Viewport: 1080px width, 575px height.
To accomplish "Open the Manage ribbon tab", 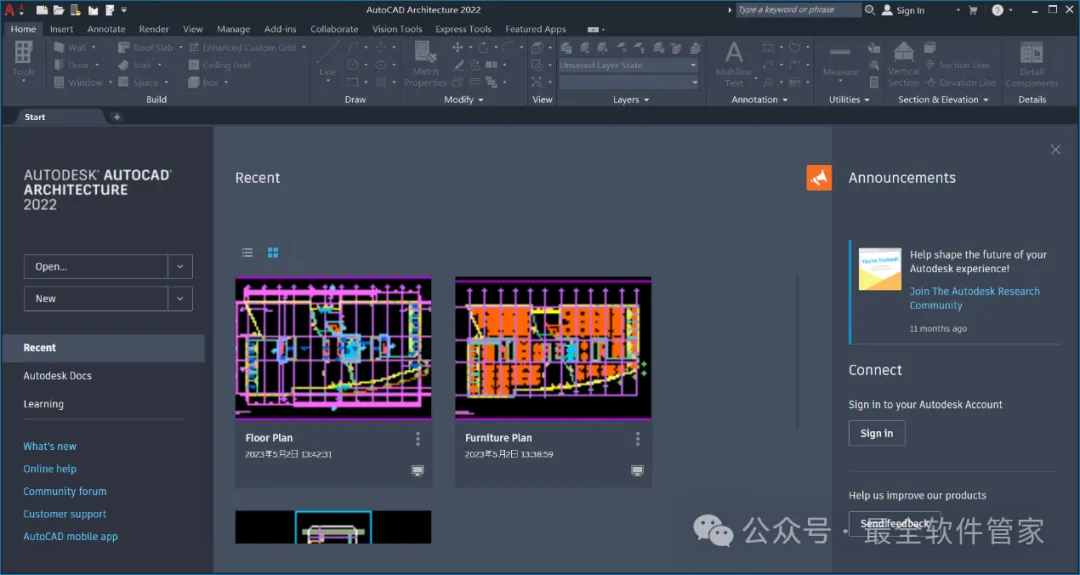I will pyautogui.click(x=233, y=29).
